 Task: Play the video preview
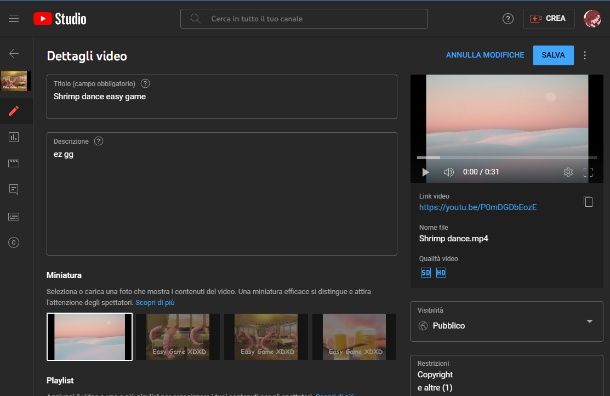(425, 172)
